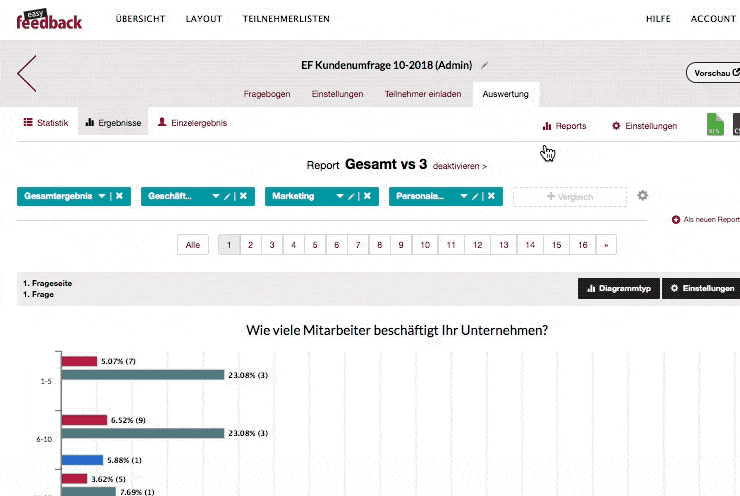Open TEILNEHMERLISTEN menu

click(x=286, y=19)
